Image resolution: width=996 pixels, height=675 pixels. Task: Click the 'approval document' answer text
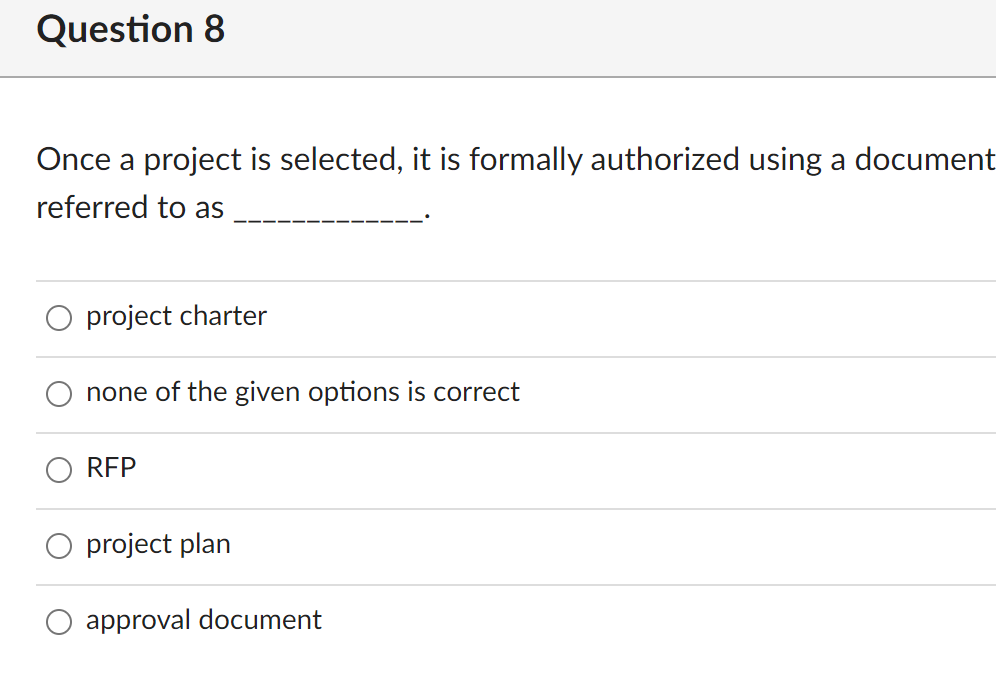pos(204,620)
